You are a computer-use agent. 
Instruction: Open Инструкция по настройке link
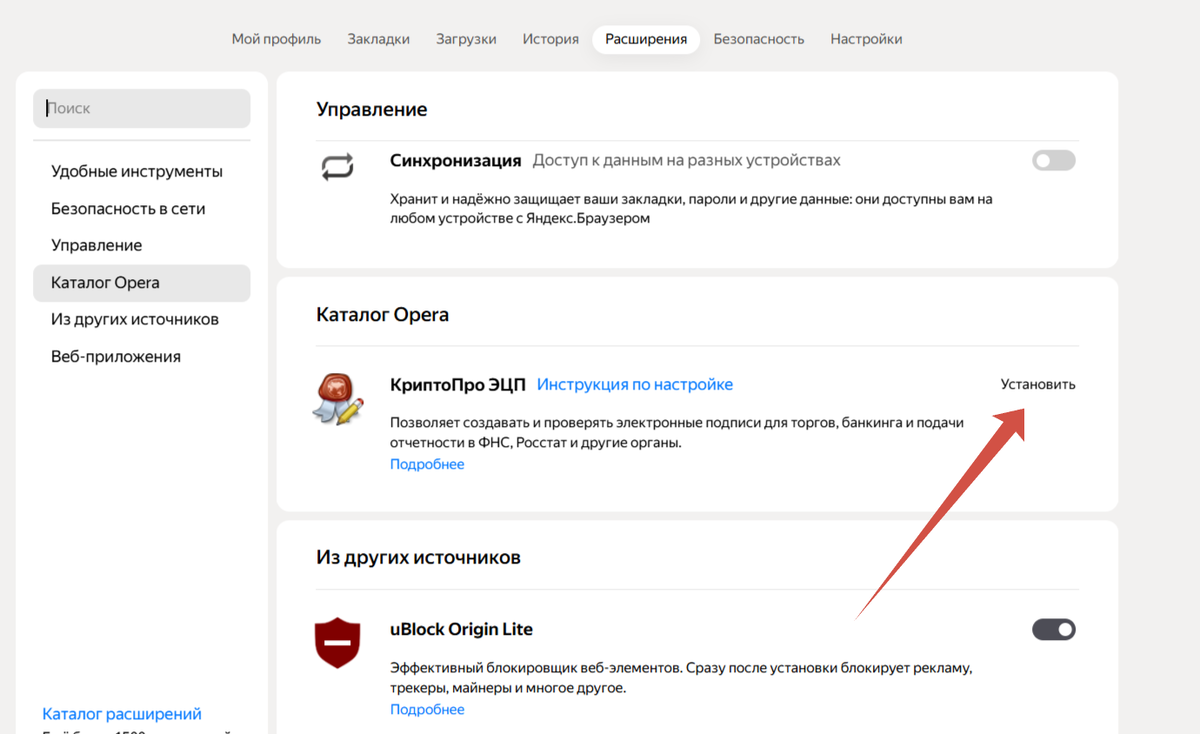point(635,384)
